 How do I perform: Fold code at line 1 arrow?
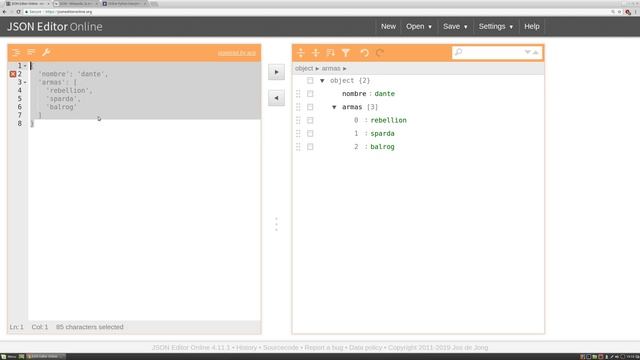[25, 66]
